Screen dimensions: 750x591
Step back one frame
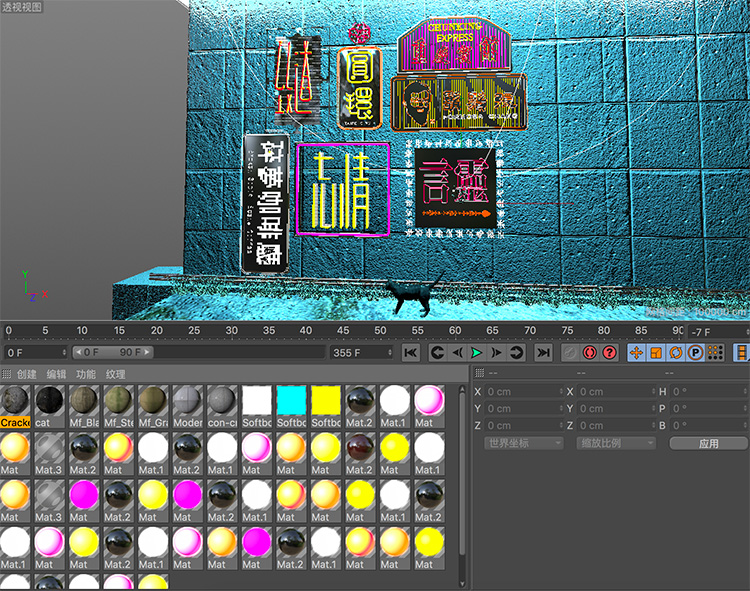point(457,353)
